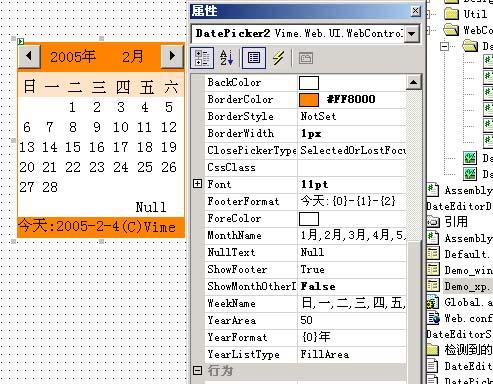Collapse the expanded subfolder under WebControls in the tree

[x=444, y=46]
